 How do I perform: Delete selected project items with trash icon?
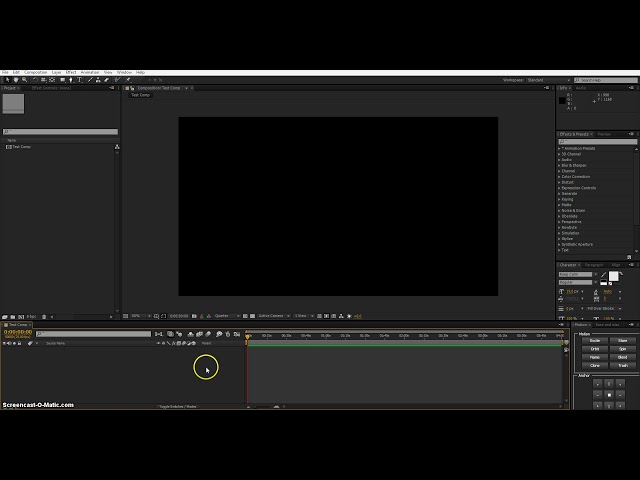pyautogui.click(x=44, y=317)
